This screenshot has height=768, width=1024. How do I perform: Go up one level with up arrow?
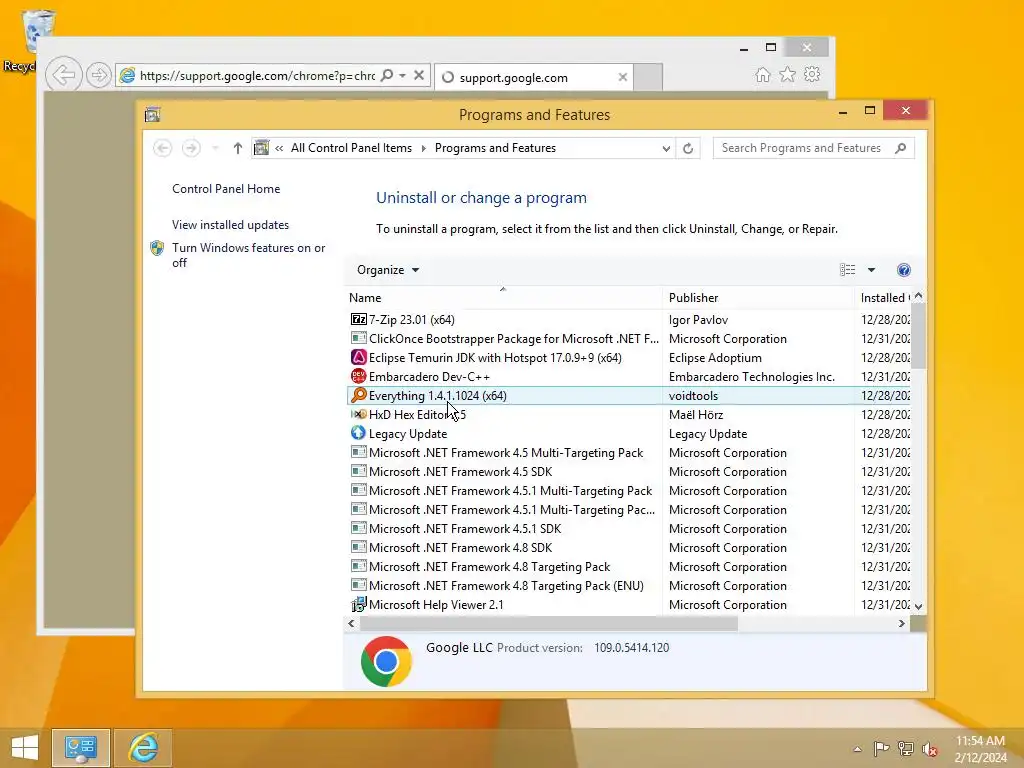238,148
